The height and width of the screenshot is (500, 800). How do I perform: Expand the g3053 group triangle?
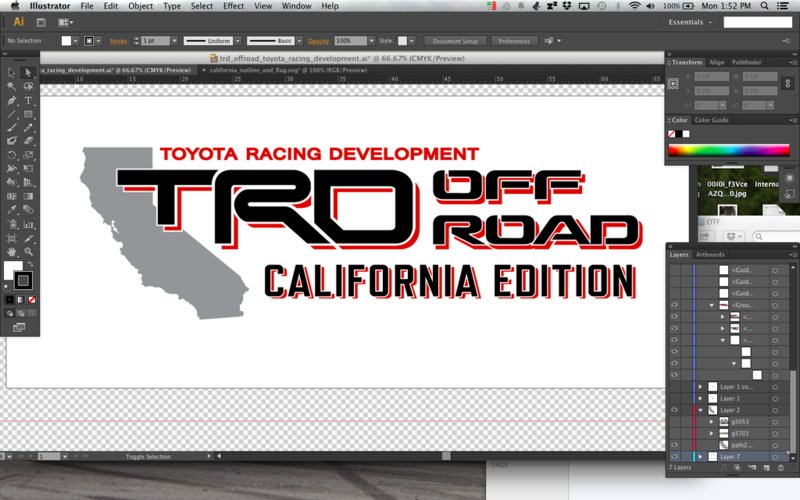click(x=712, y=422)
